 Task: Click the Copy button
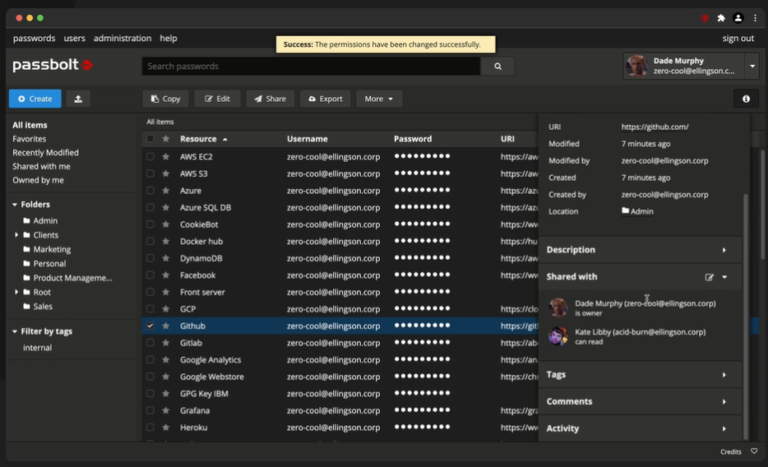166,98
